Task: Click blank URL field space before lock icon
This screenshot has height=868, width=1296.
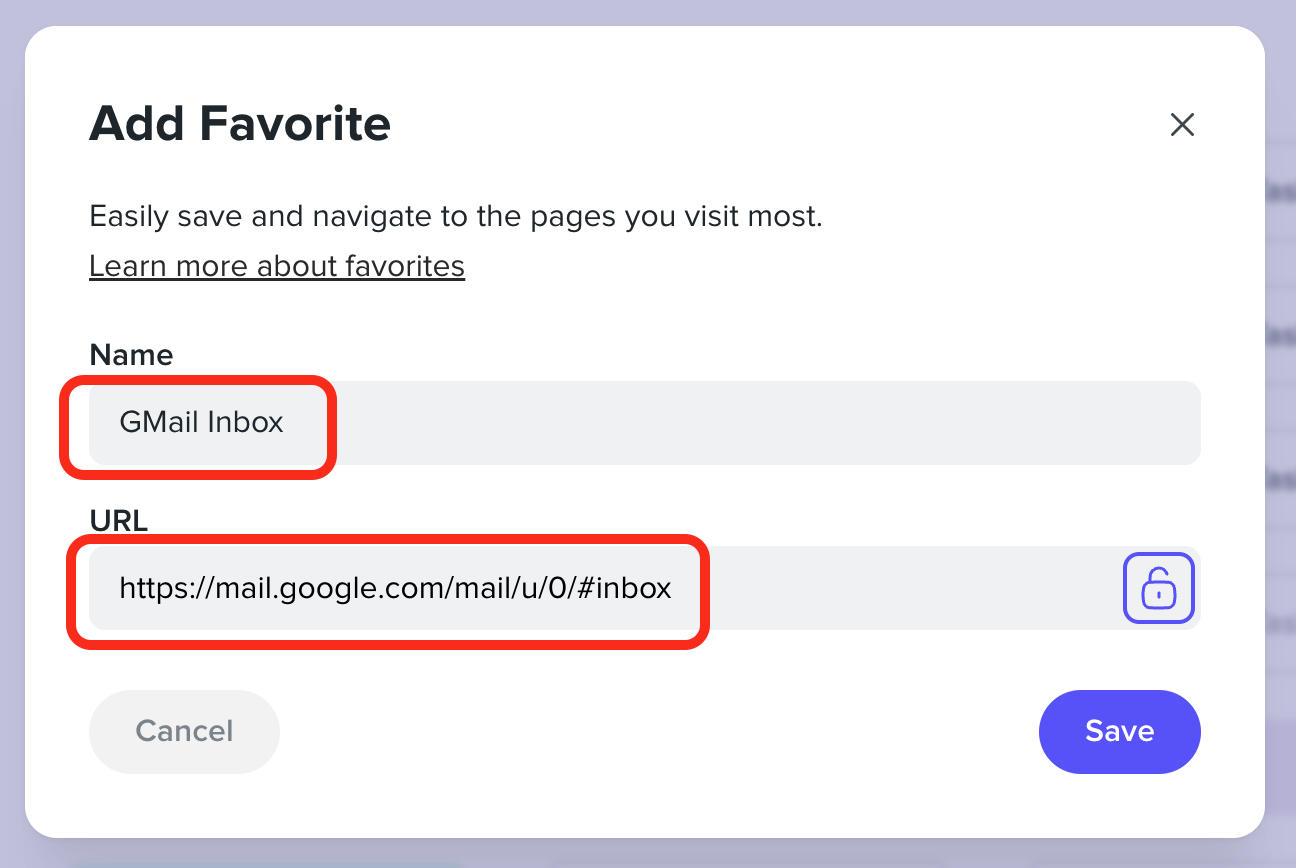Action: click(x=900, y=588)
